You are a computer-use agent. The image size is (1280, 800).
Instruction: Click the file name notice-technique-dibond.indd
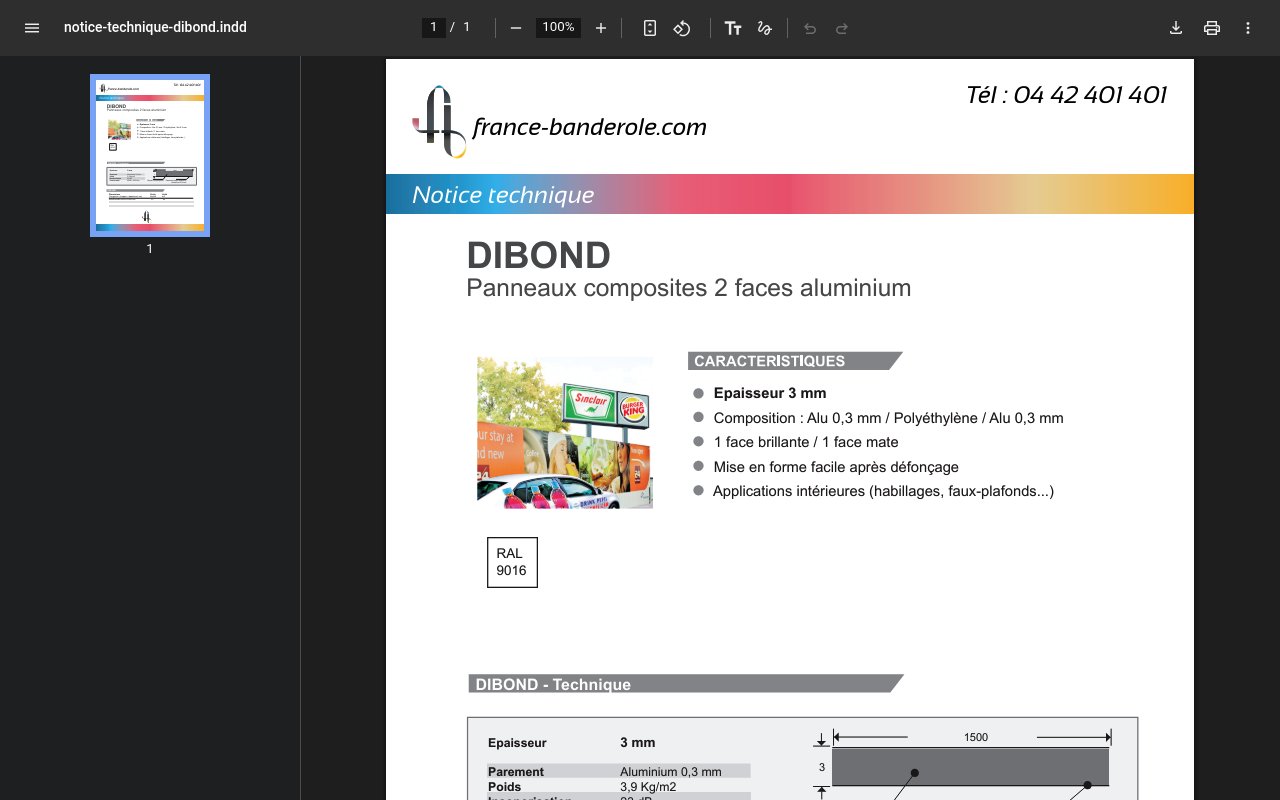tap(155, 28)
